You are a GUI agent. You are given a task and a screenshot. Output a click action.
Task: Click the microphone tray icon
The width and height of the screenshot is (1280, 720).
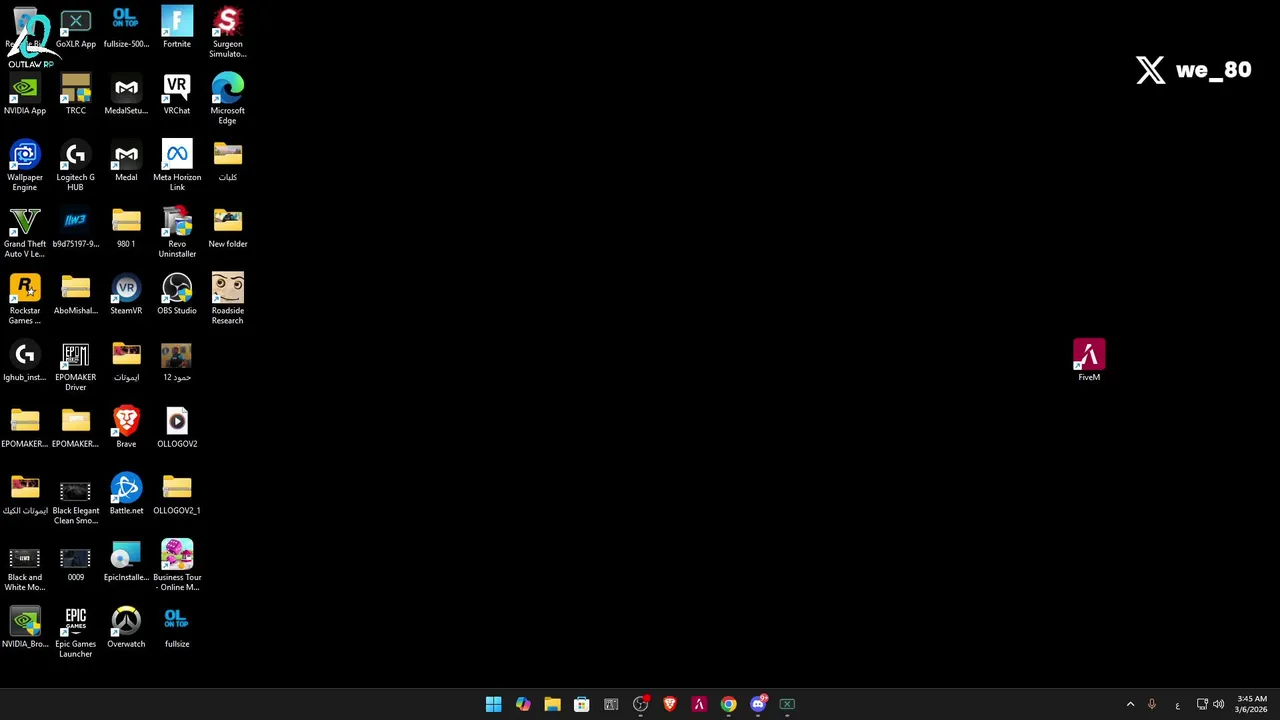[1152, 704]
